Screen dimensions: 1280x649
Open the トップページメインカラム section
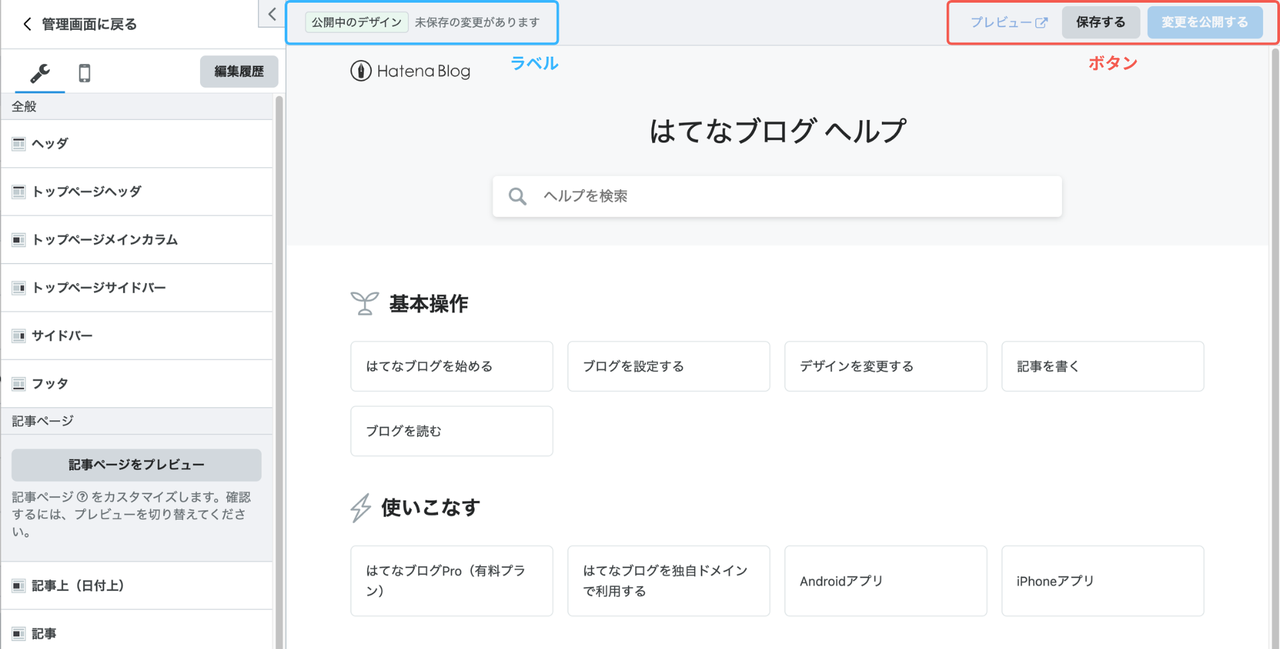(x=137, y=240)
